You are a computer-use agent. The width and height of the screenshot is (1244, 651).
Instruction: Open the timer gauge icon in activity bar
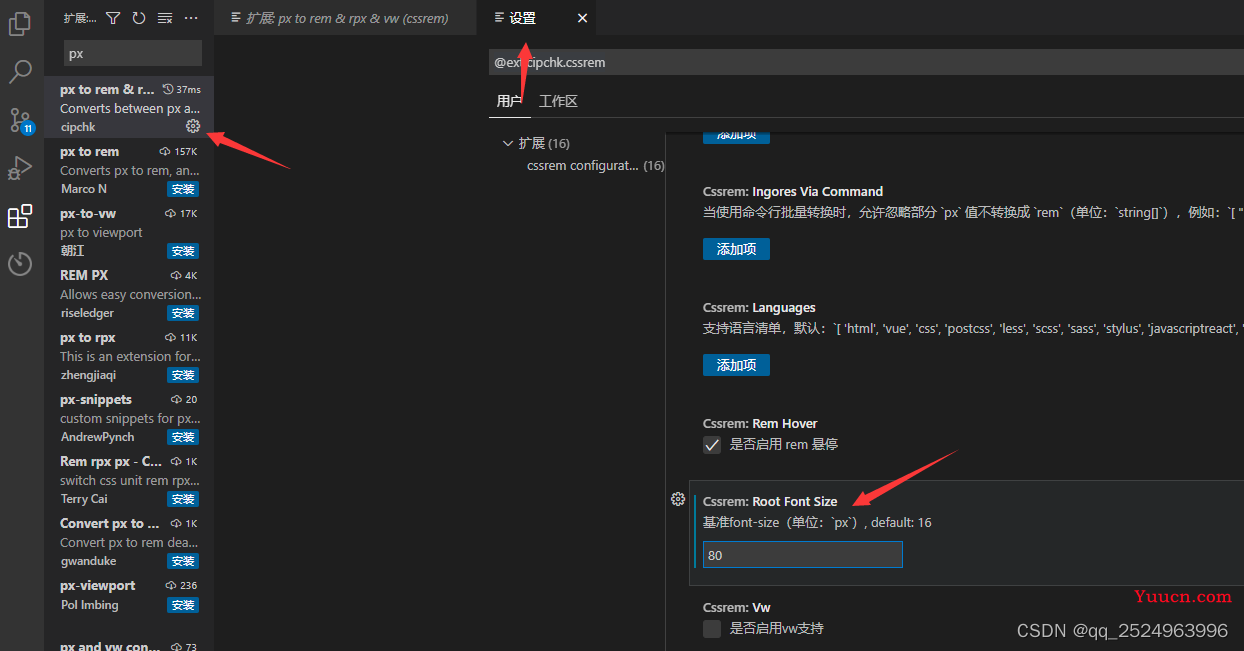tap(20, 264)
